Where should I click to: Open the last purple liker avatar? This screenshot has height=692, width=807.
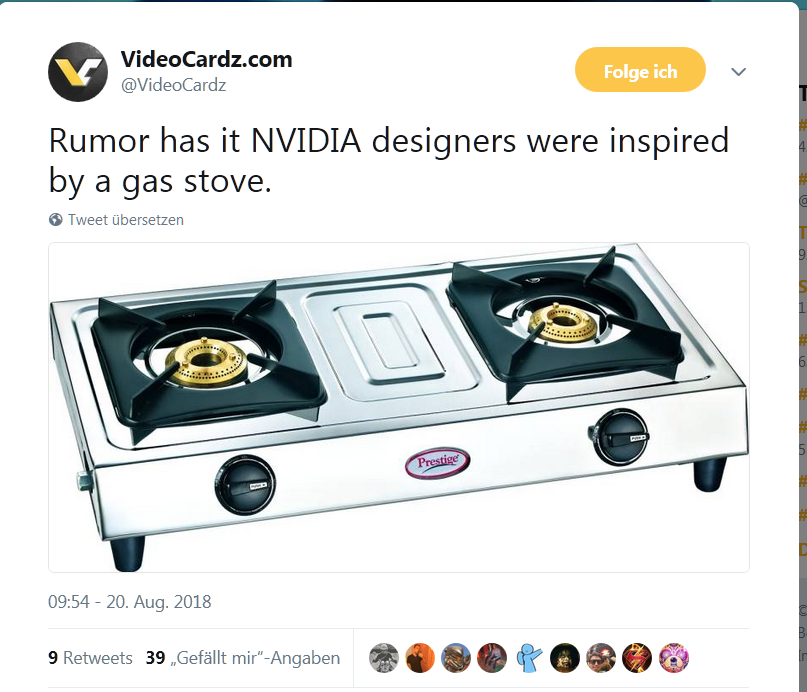tap(673, 658)
